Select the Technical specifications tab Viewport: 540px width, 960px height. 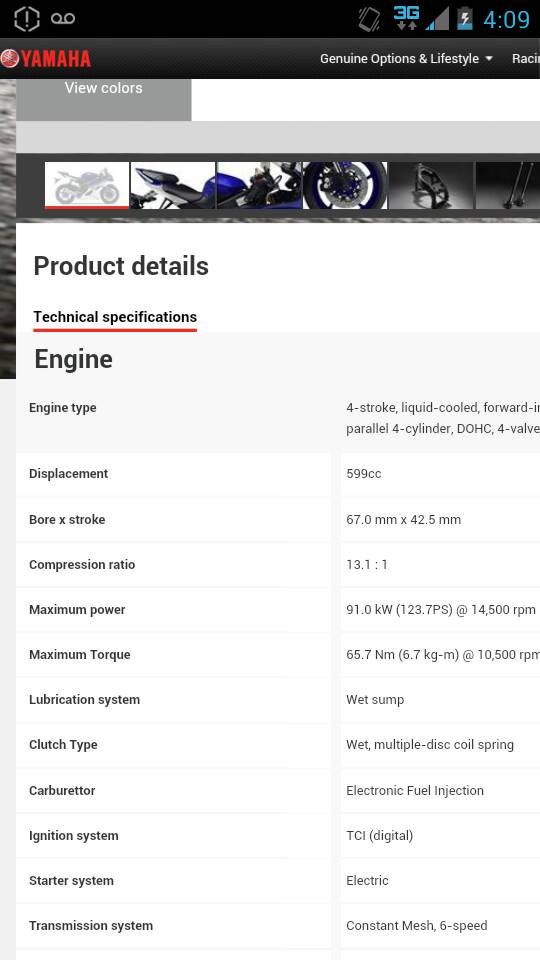pos(115,317)
